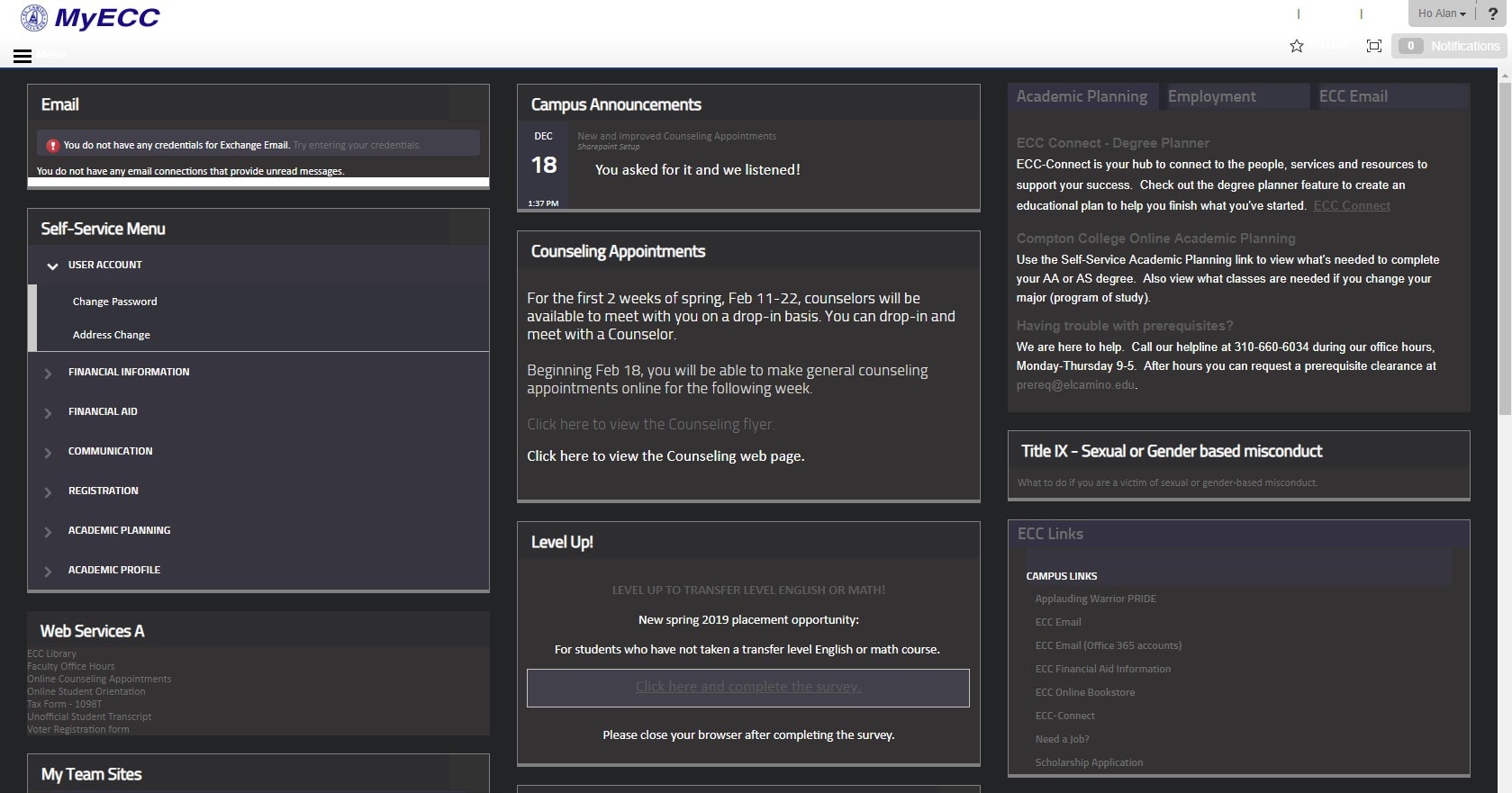
Task: Open ECC-Connect campus link
Action: [1065, 716]
